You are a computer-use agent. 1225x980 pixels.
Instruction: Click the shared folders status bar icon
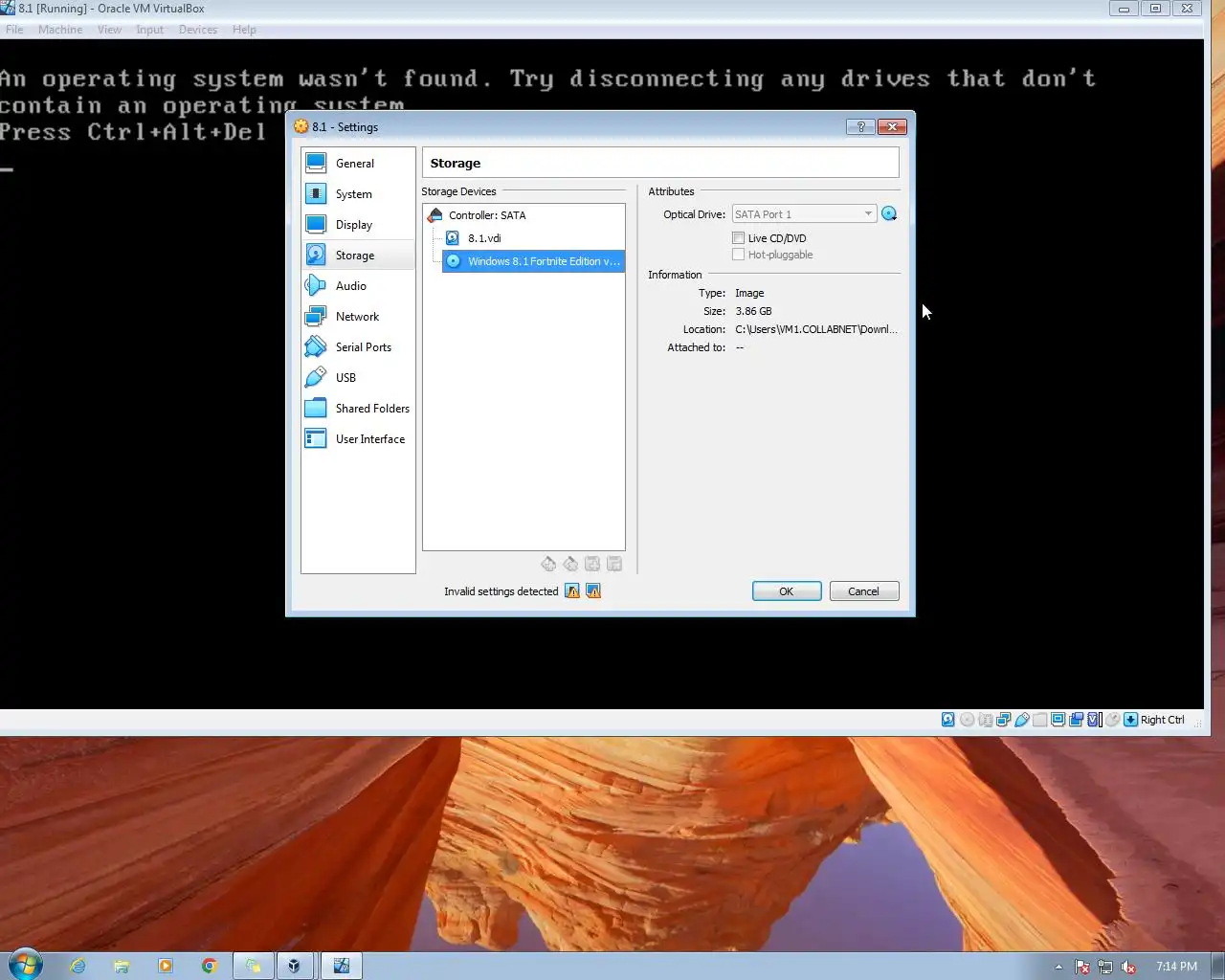click(x=1039, y=720)
